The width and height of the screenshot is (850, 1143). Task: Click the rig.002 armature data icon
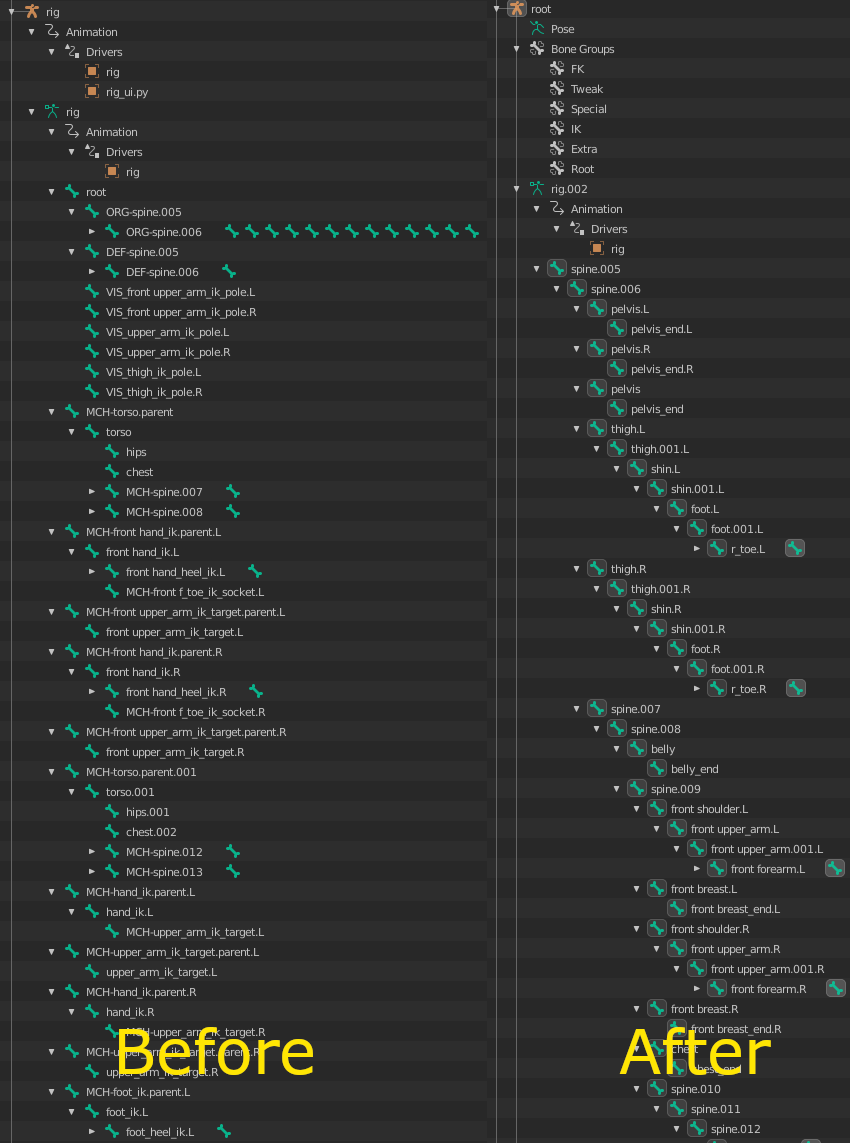(537, 189)
